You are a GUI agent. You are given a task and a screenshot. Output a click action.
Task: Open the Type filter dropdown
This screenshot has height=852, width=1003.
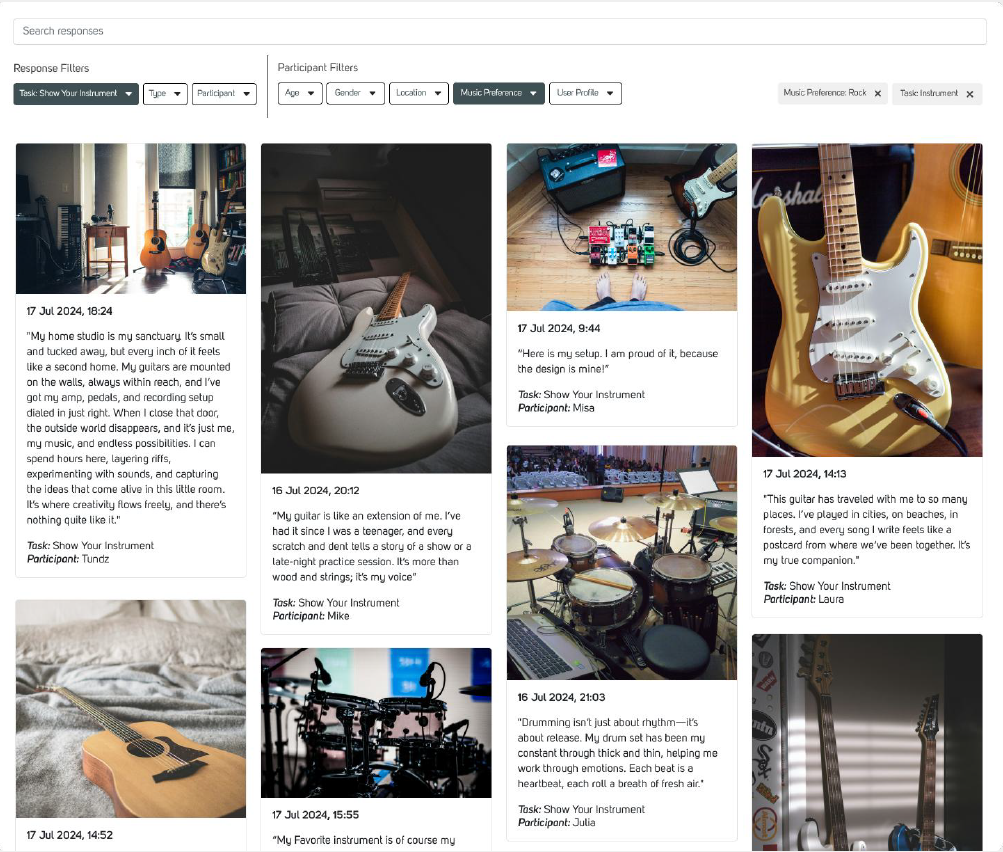pyautogui.click(x=165, y=93)
